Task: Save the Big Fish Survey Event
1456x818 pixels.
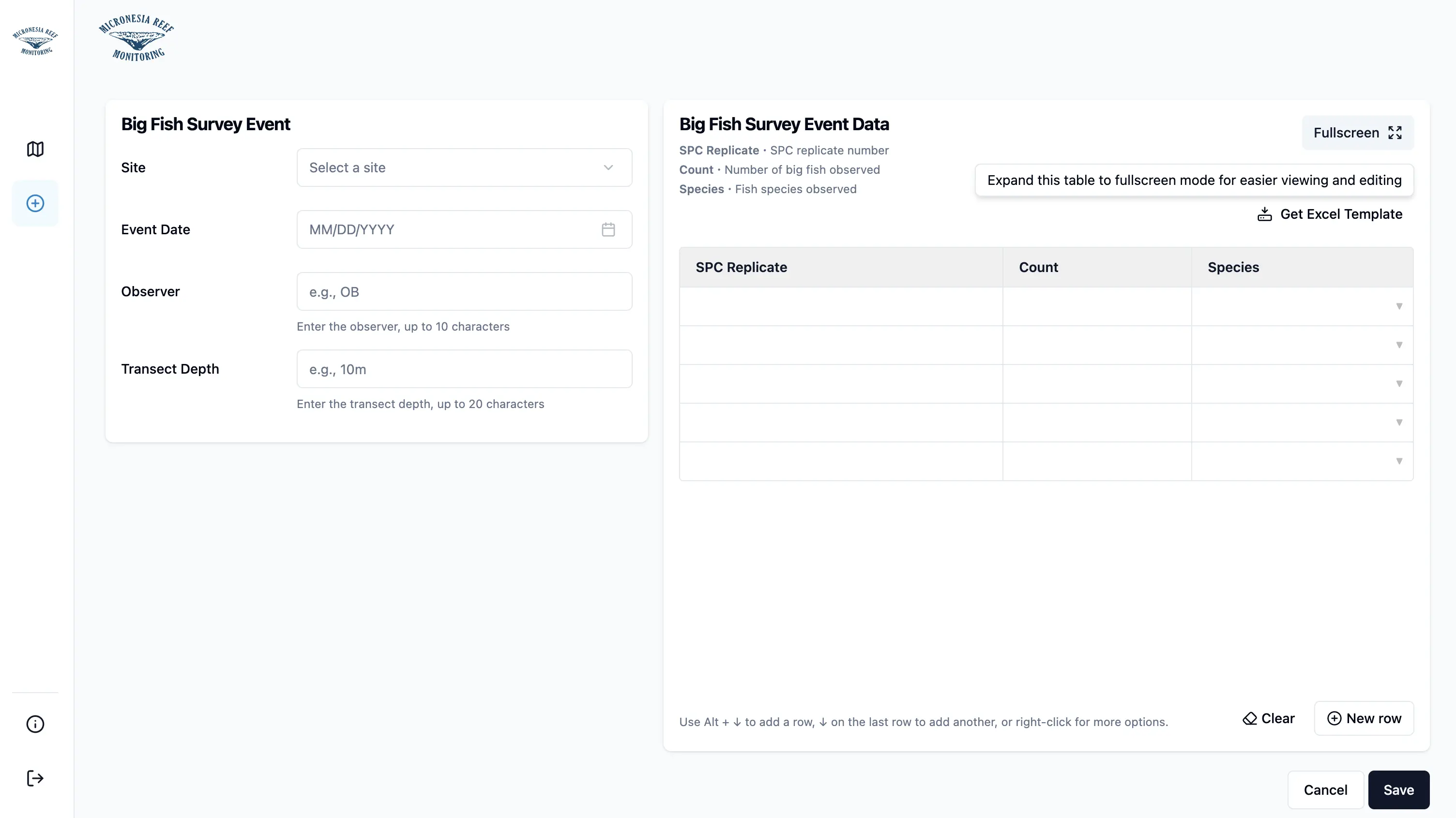Action: click(1398, 790)
